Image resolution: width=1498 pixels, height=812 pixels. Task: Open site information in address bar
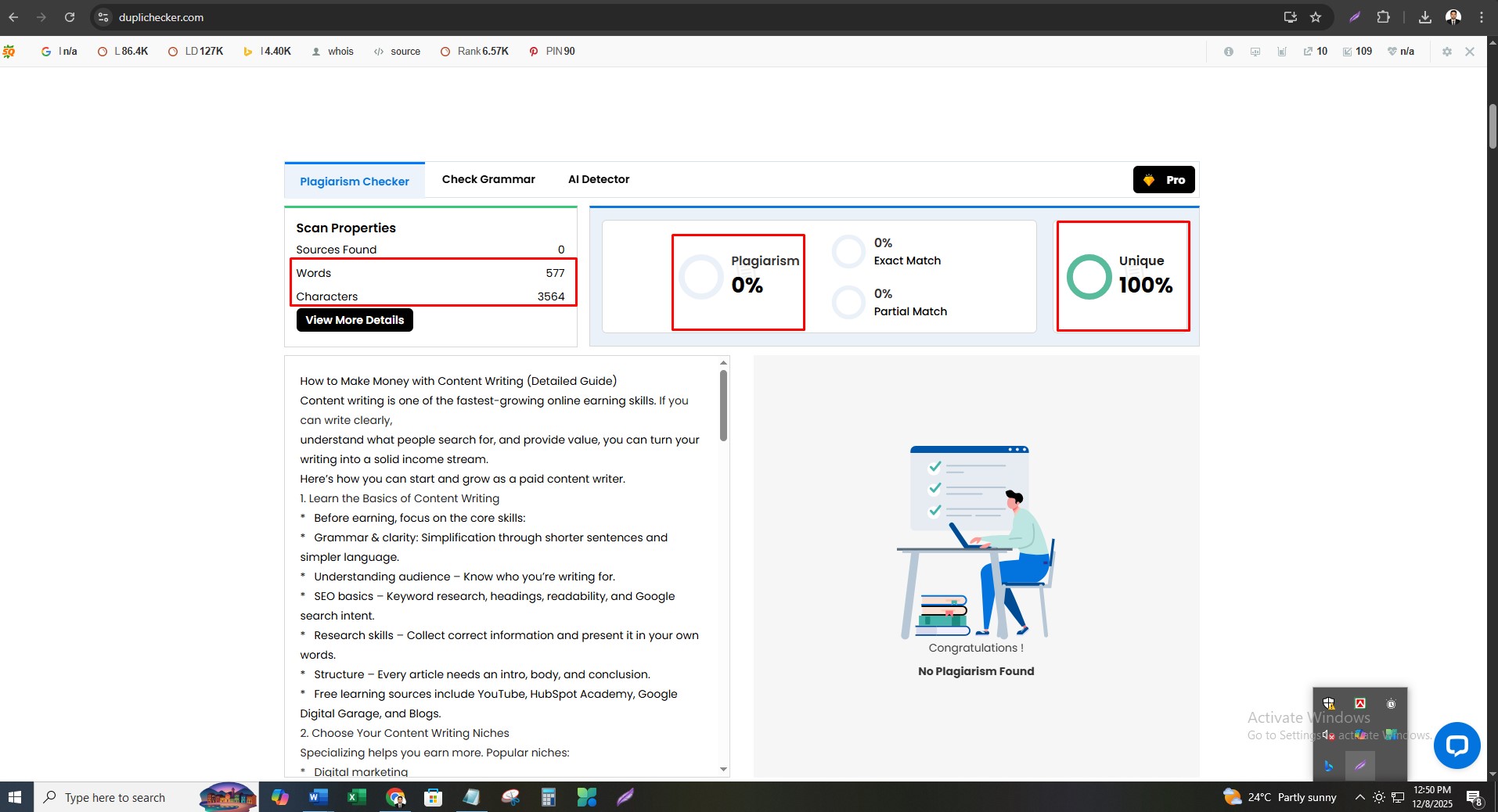coord(103,16)
